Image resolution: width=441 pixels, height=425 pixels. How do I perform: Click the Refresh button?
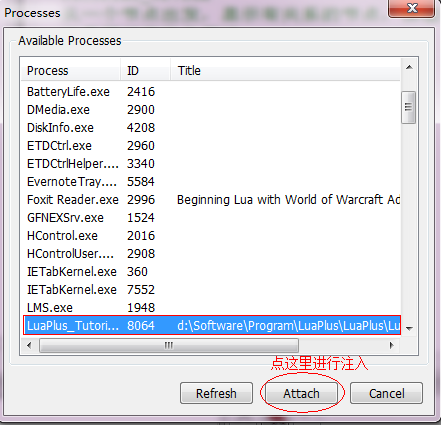[x=216, y=393]
